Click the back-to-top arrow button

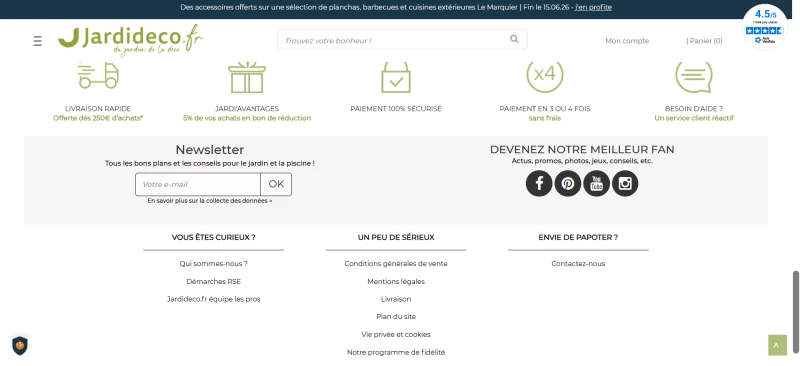point(777,345)
